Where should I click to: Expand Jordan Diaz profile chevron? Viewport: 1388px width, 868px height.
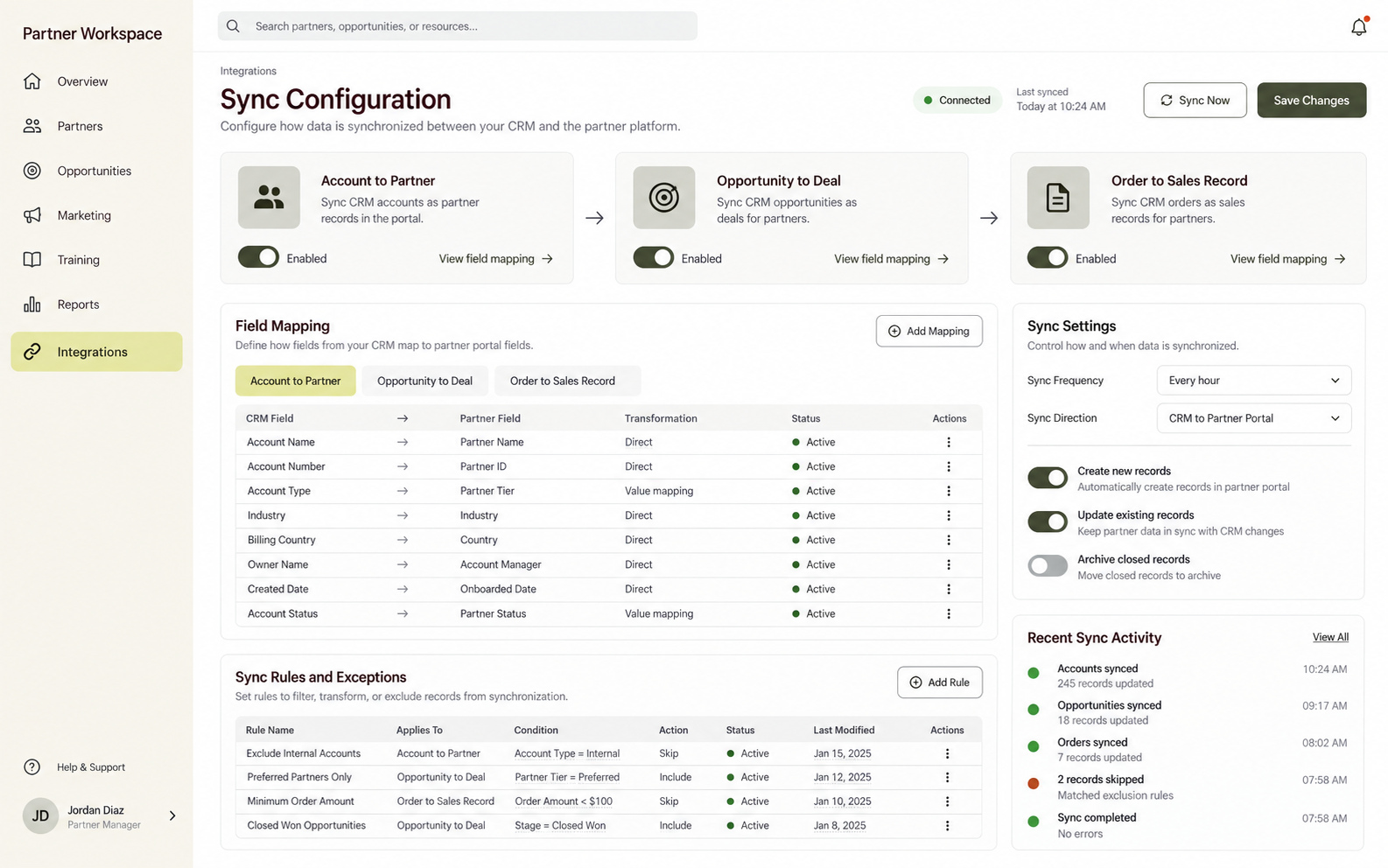pos(172,815)
